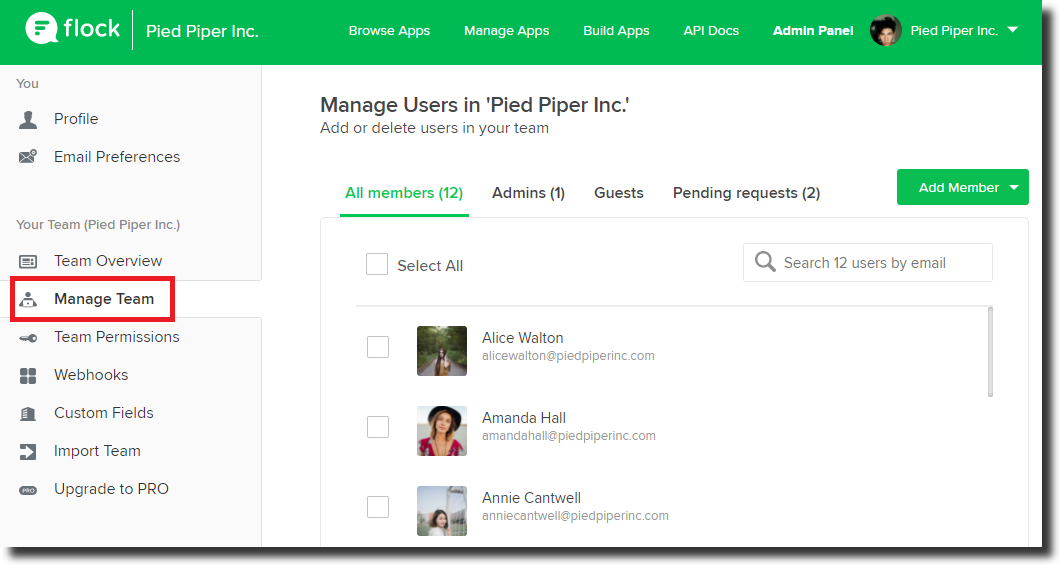Expand the Add Member dropdown arrow
This screenshot has height=565, width=1060.
[x=1013, y=188]
